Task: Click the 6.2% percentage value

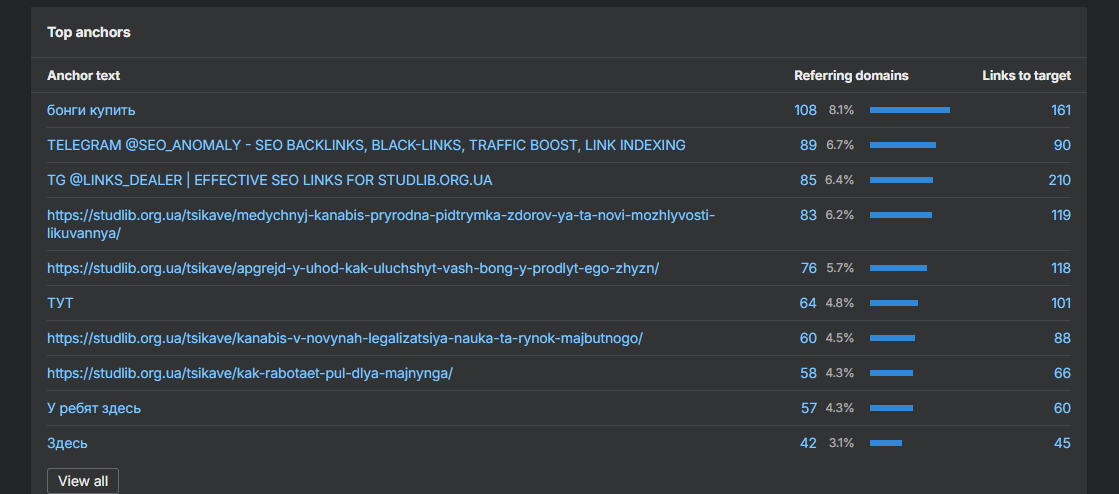Action: coord(840,215)
